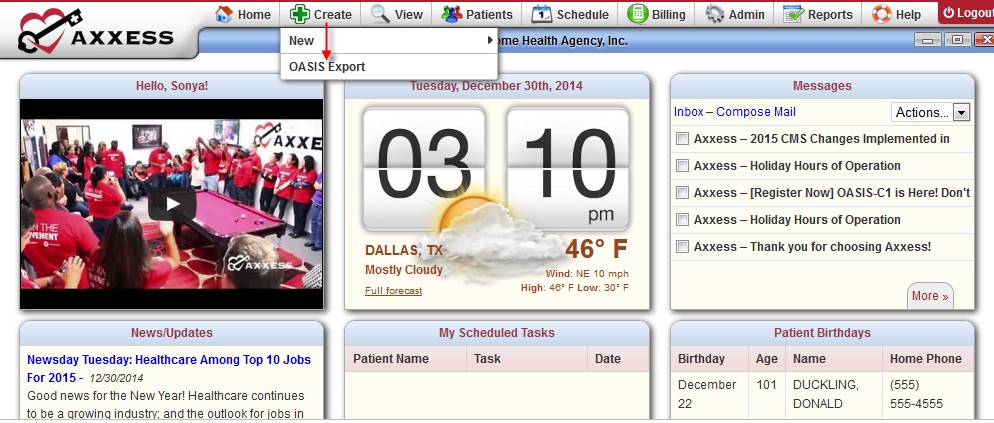Check the first Holiday Hours of Operation checkbox
Screen dimensions: 994x423
coord(682,166)
